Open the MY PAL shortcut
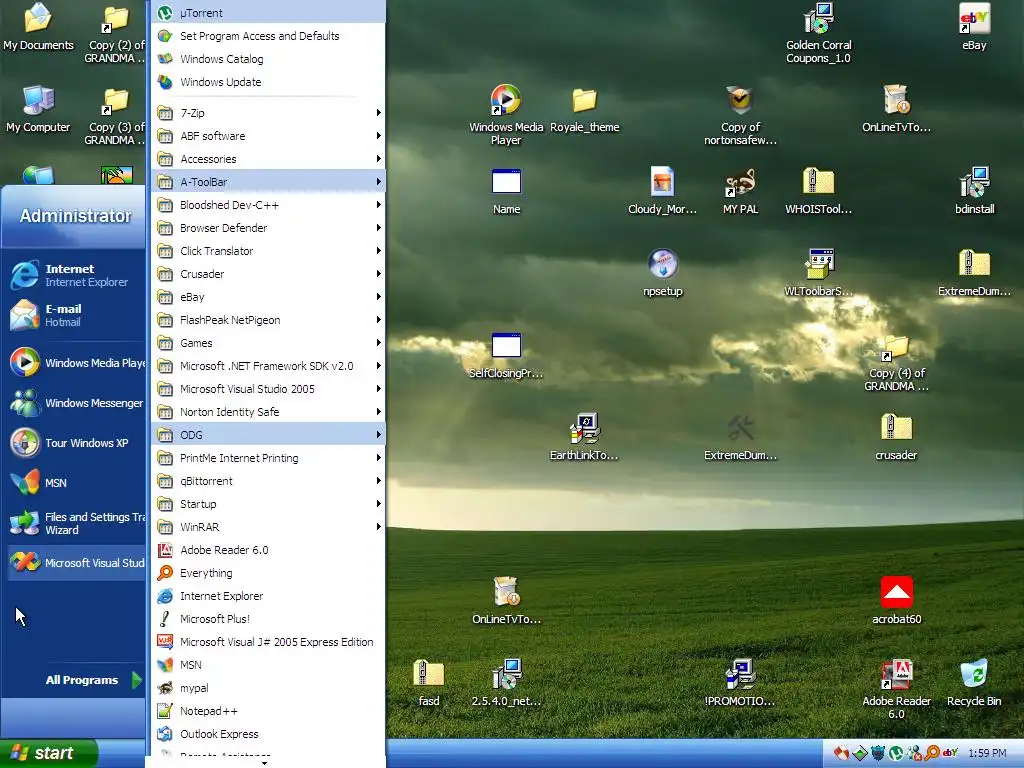The width and height of the screenshot is (1024, 768). (740, 190)
